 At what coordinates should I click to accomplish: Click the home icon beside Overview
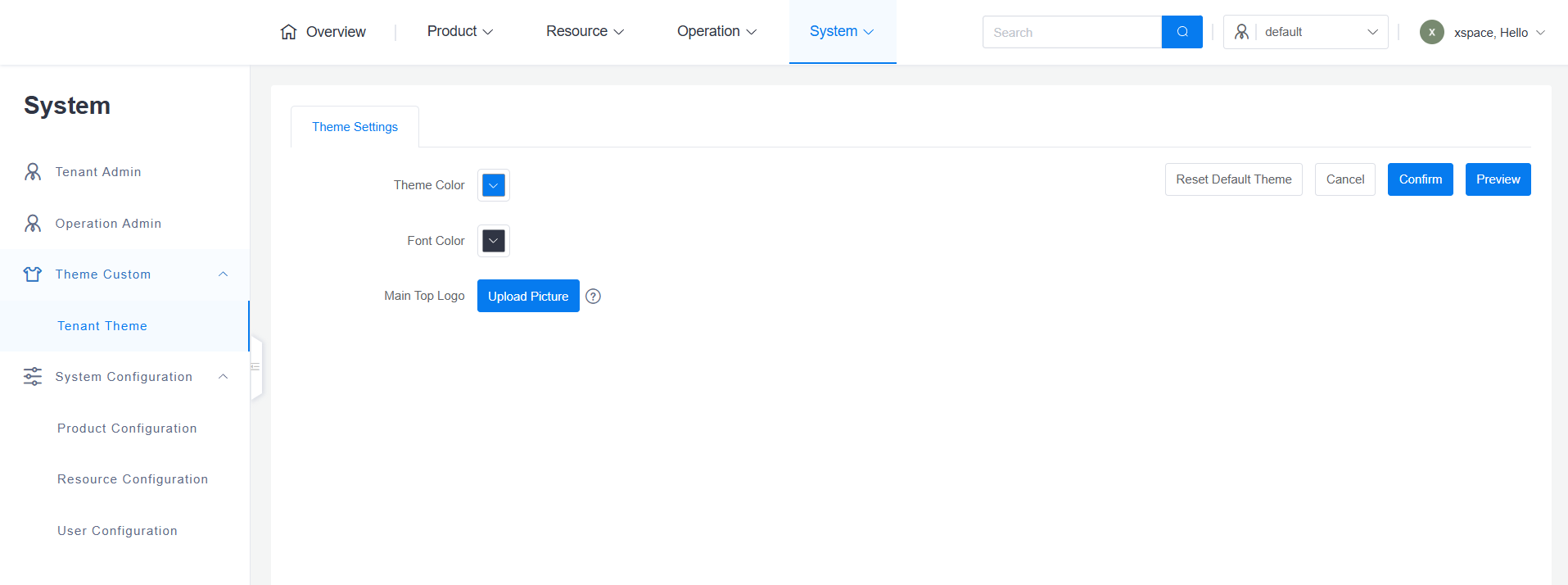(x=288, y=32)
